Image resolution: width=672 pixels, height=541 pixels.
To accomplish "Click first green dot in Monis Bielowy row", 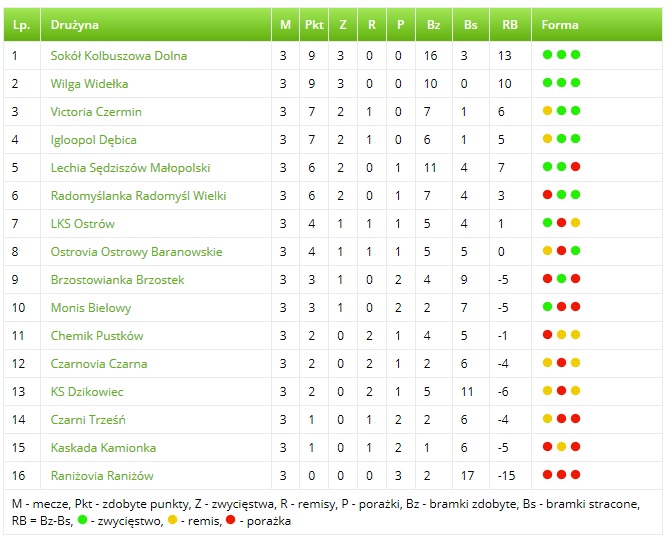I will (547, 307).
